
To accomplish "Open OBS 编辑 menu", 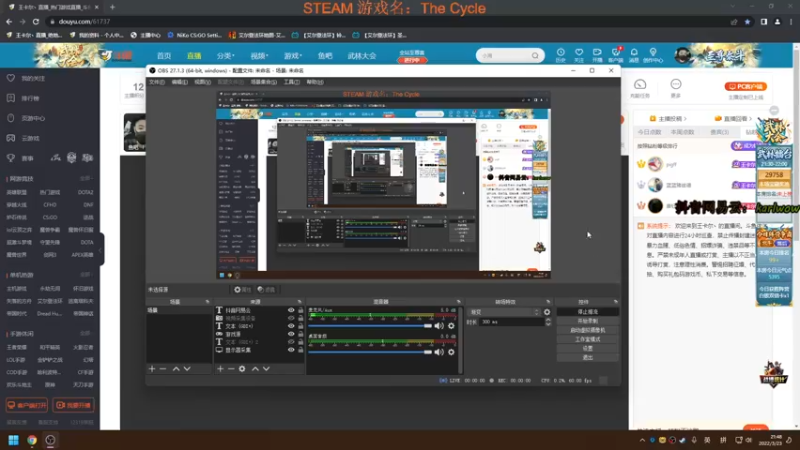I will click(180, 82).
